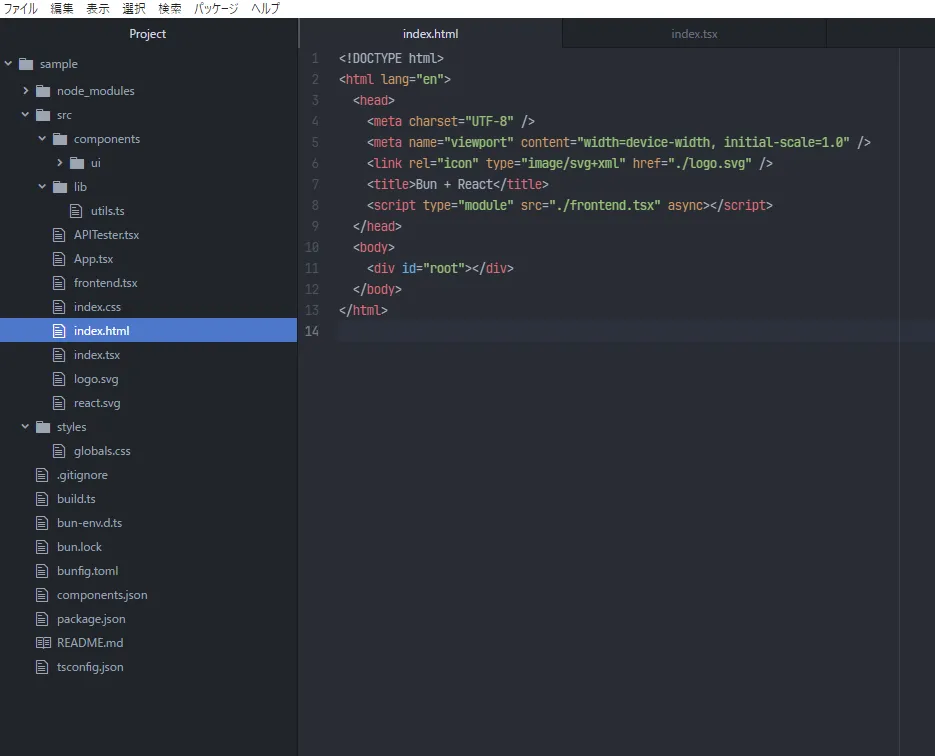Click the "Bun + React" title text
The width and height of the screenshot is (935, 756).
tap(454, 184)
